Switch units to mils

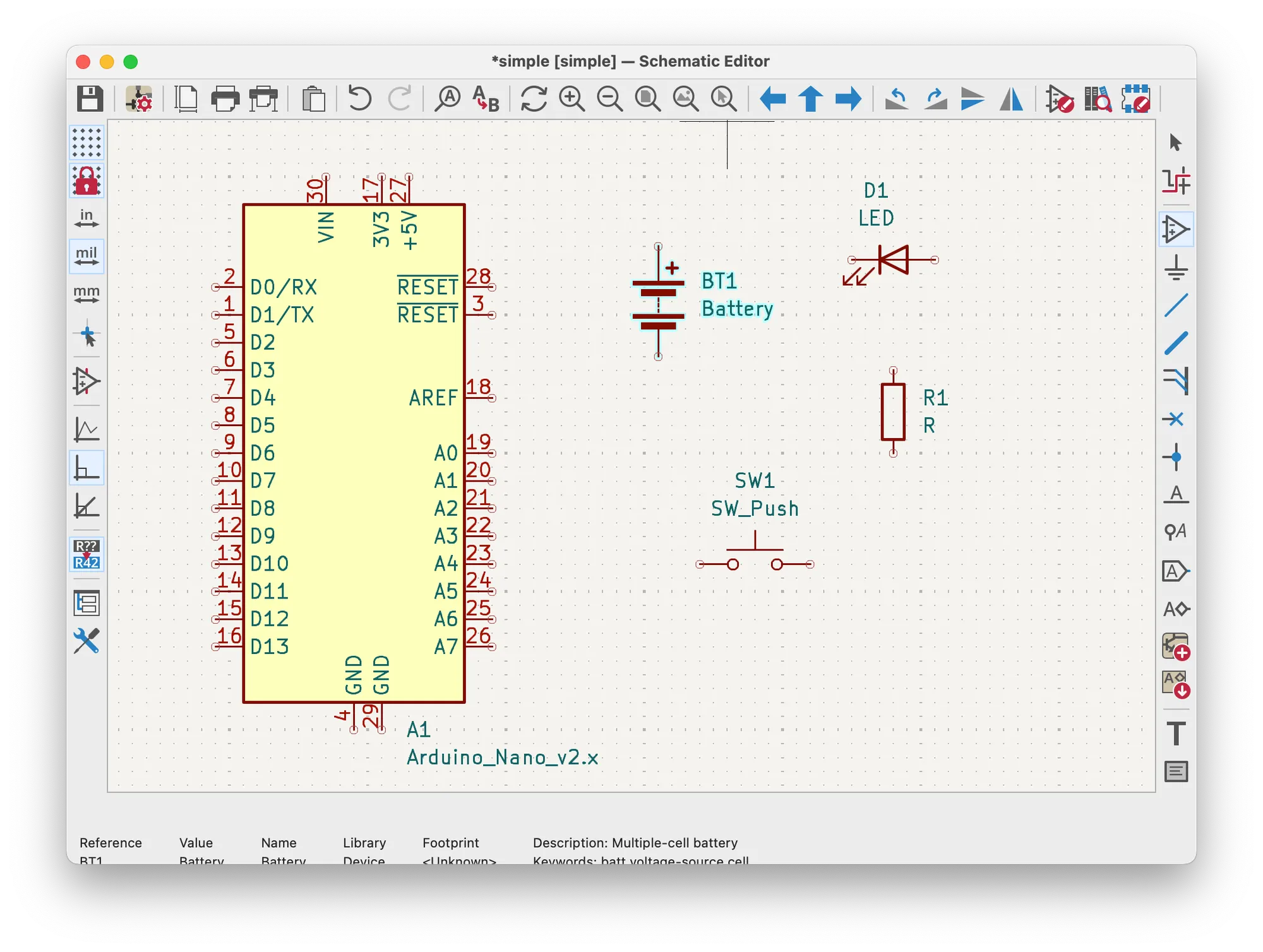point(87,256)
